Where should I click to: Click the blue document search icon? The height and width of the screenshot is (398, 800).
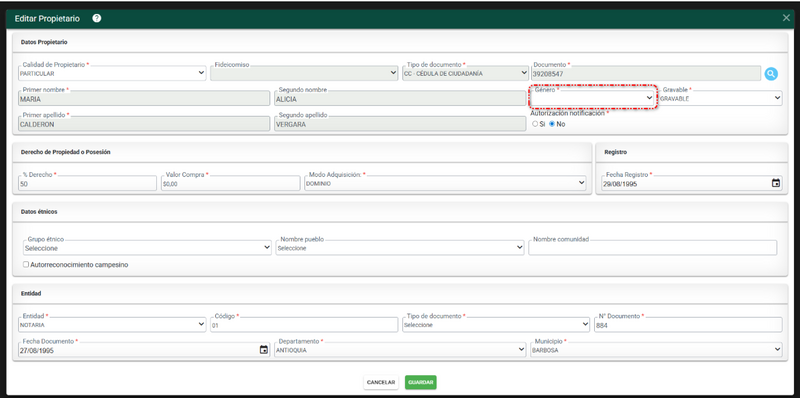coord(771,74)
